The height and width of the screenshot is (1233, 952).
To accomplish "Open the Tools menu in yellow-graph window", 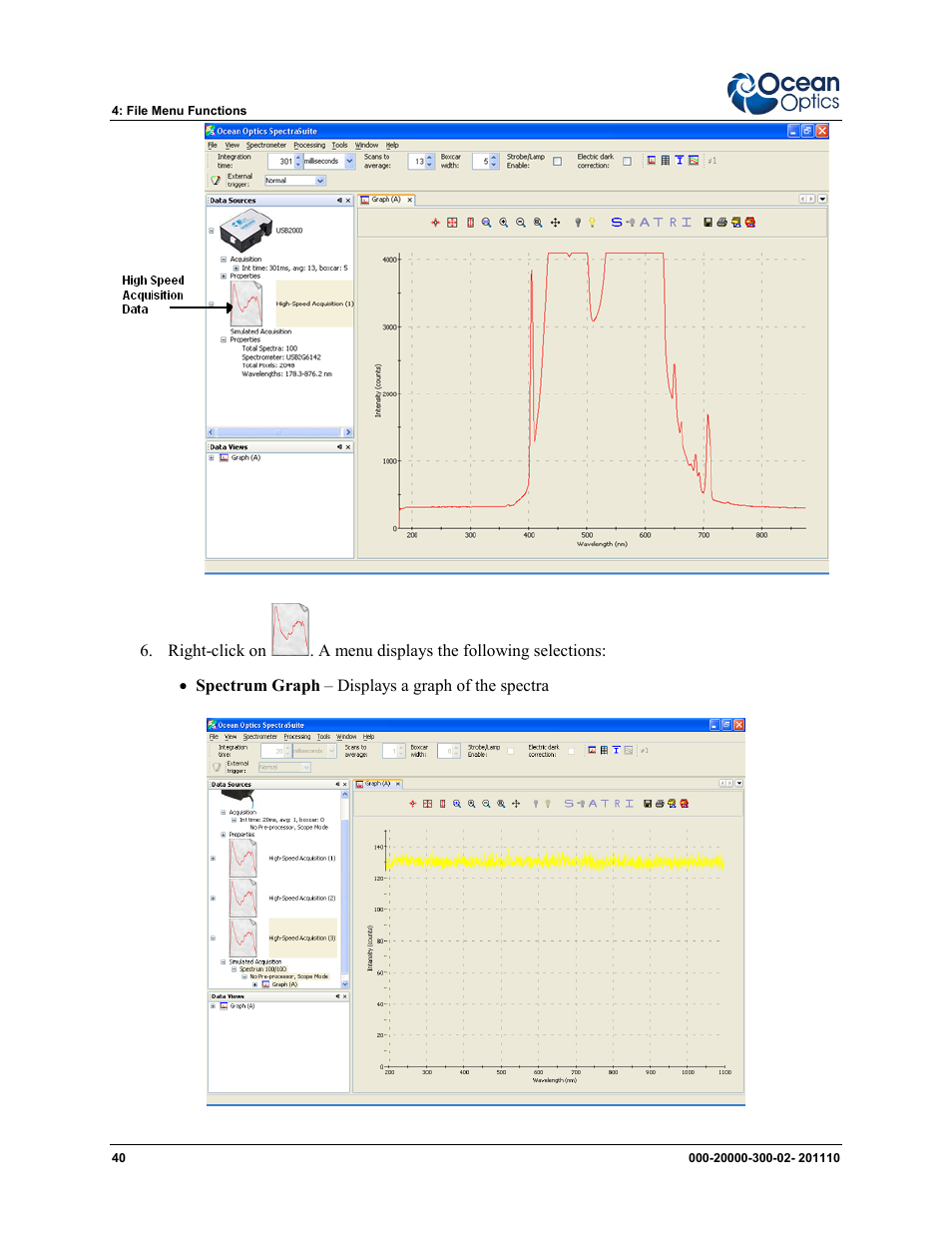I will pos(323,737).
